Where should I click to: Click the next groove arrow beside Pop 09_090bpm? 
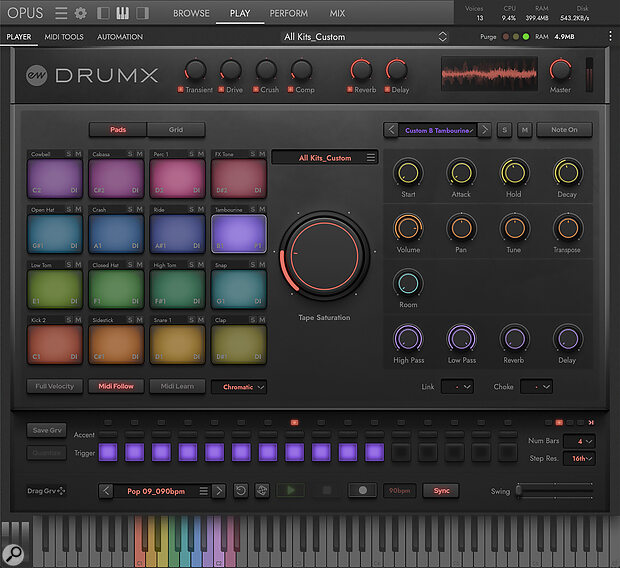click(x=219, y=491)
